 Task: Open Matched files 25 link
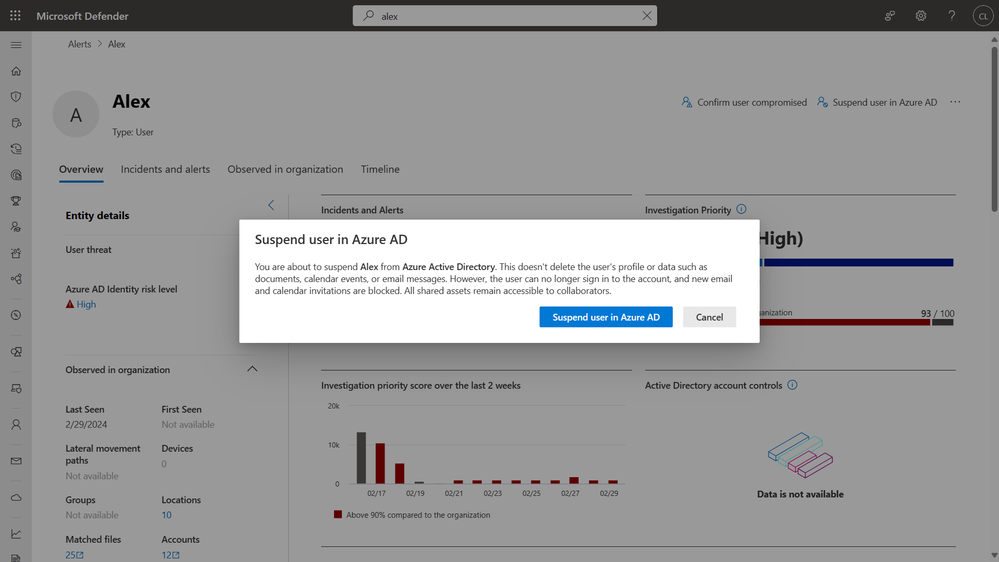point(75,555)
